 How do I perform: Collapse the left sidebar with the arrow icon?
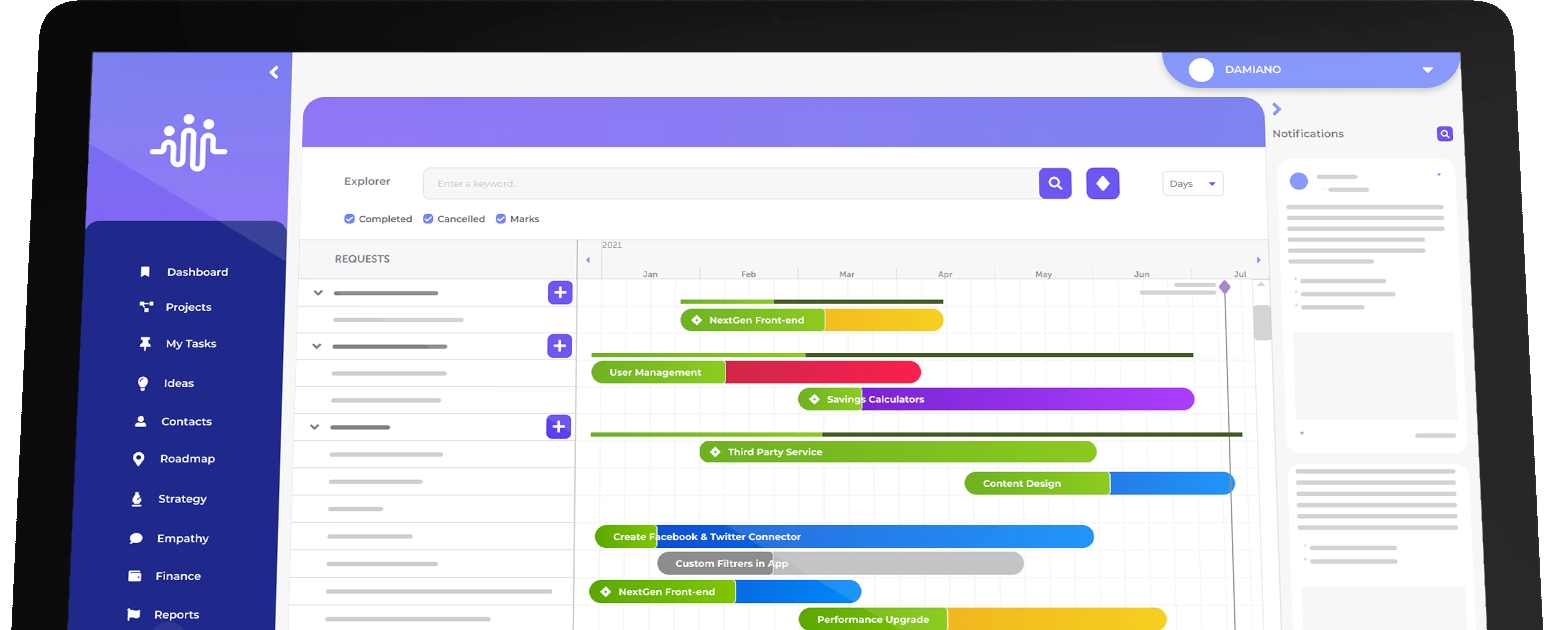[274, 72]
